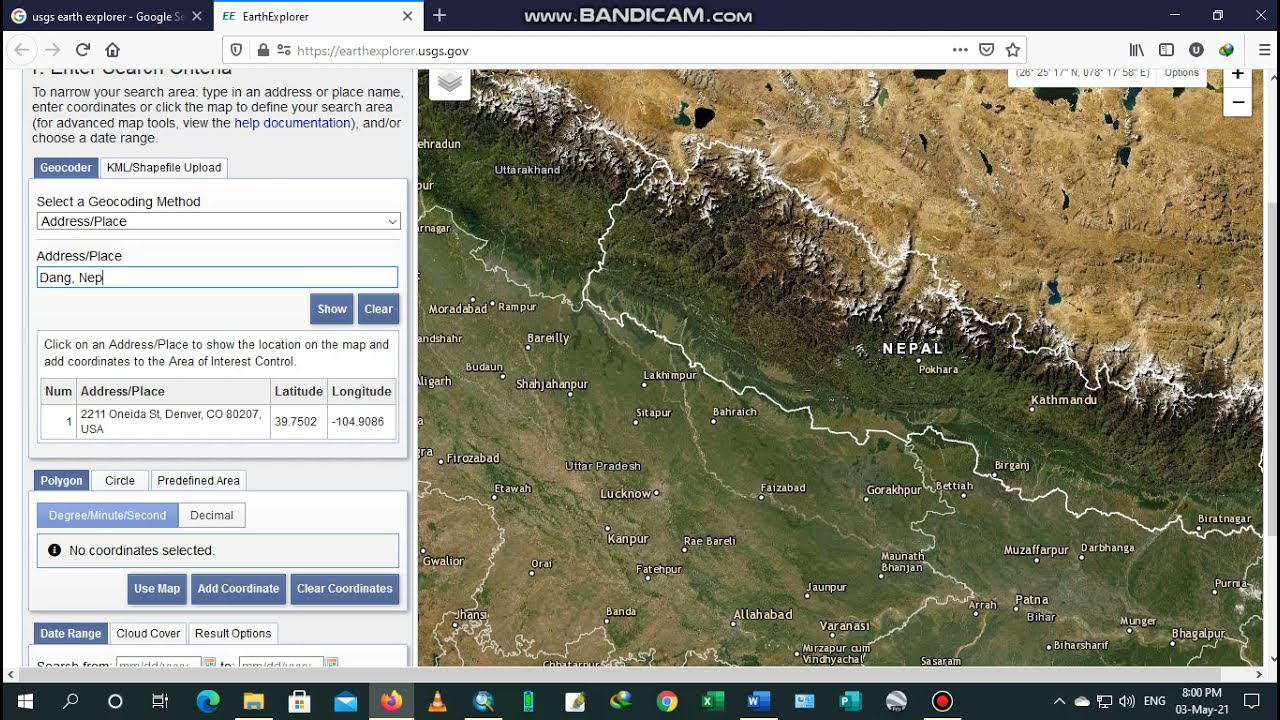This screenshot has width=1280, height=720.
Task: Clear the address search with Clear button
Action: (x=378, y=309)
